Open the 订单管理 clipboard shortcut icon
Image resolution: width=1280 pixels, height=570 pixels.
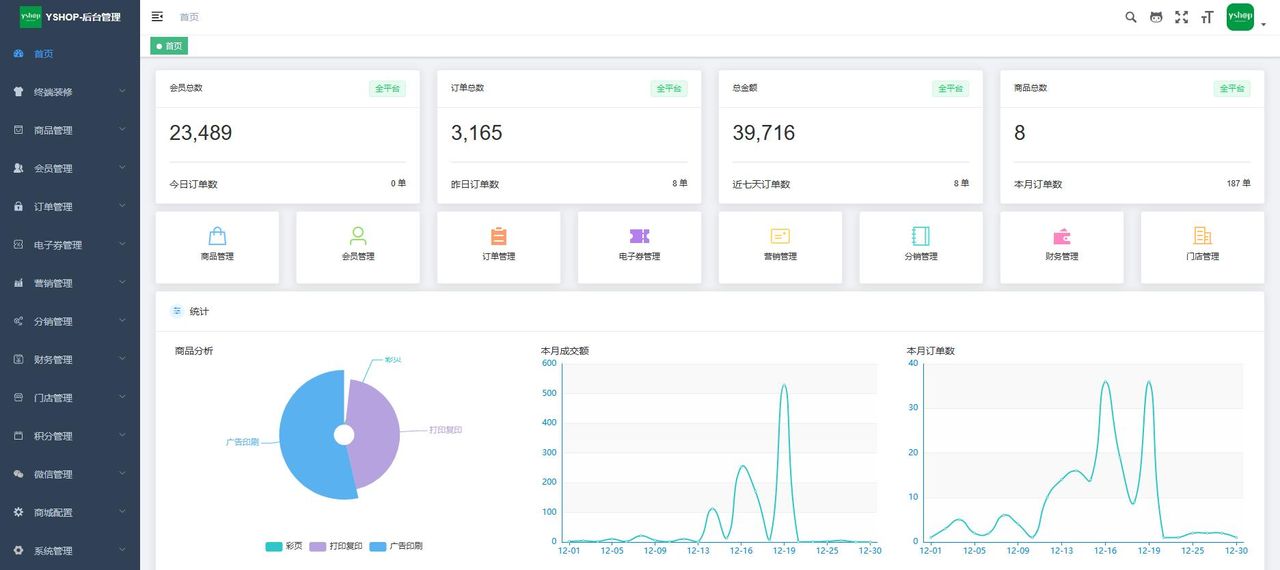(x=499, y=236)
